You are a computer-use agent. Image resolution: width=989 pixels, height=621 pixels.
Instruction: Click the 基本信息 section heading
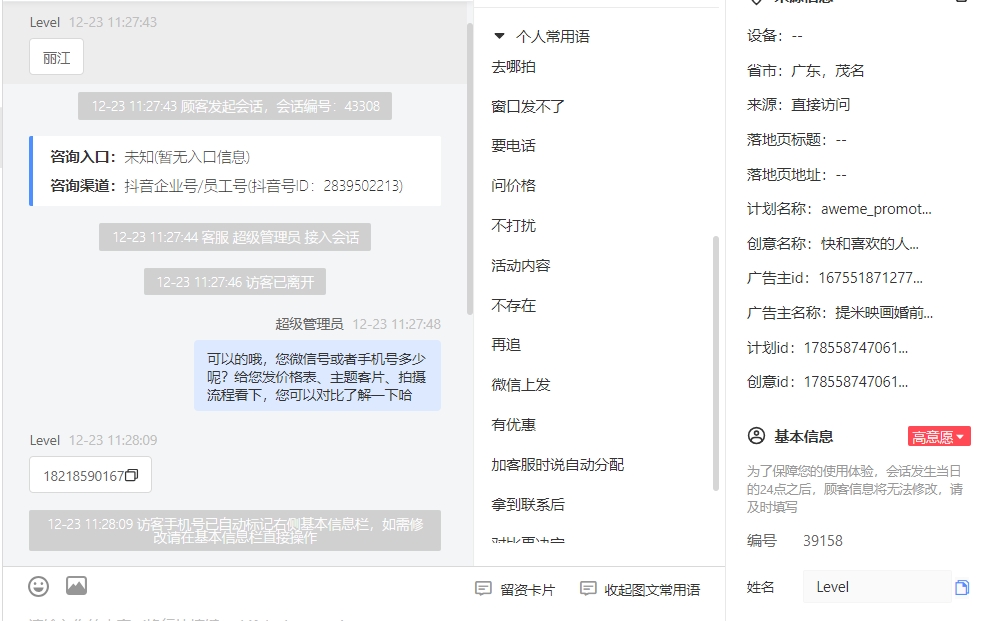804,436
